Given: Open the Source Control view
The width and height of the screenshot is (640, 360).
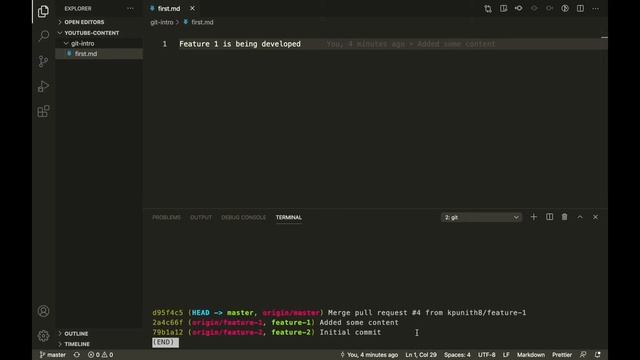Looking at the screenshot, I should [x=43, y=61].
